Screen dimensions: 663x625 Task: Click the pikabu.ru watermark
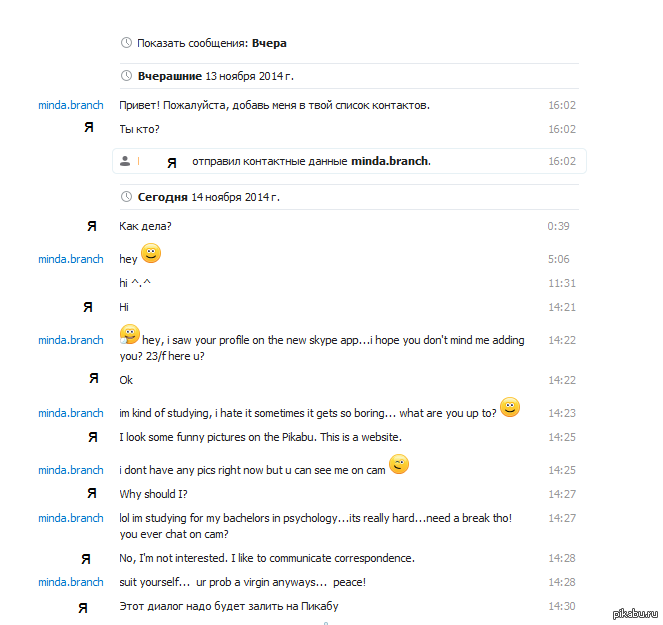click(x=634, y=612)
